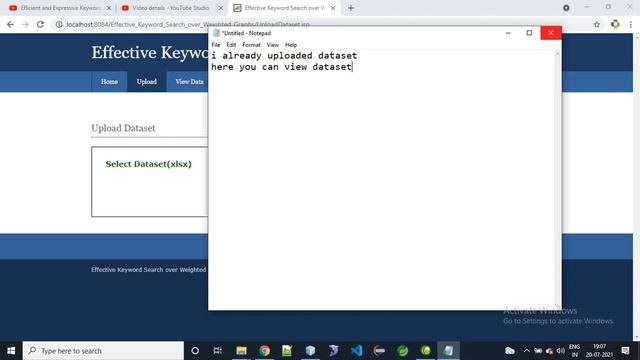The image size is (640, 360).
Task: Open Google Chrome from the taskbar
Action: 264,351
